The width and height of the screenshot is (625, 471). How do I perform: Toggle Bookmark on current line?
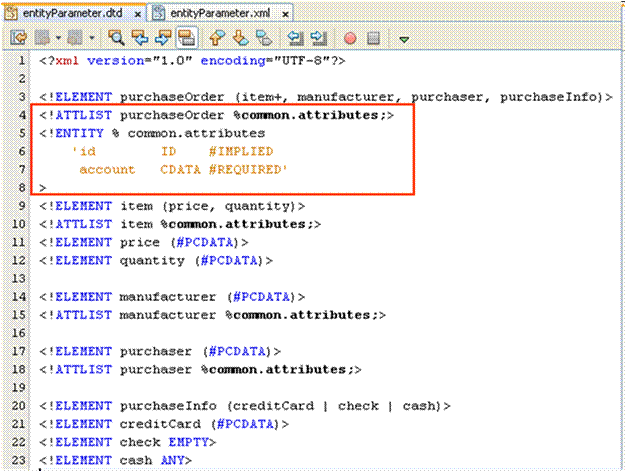pos(264,38)
